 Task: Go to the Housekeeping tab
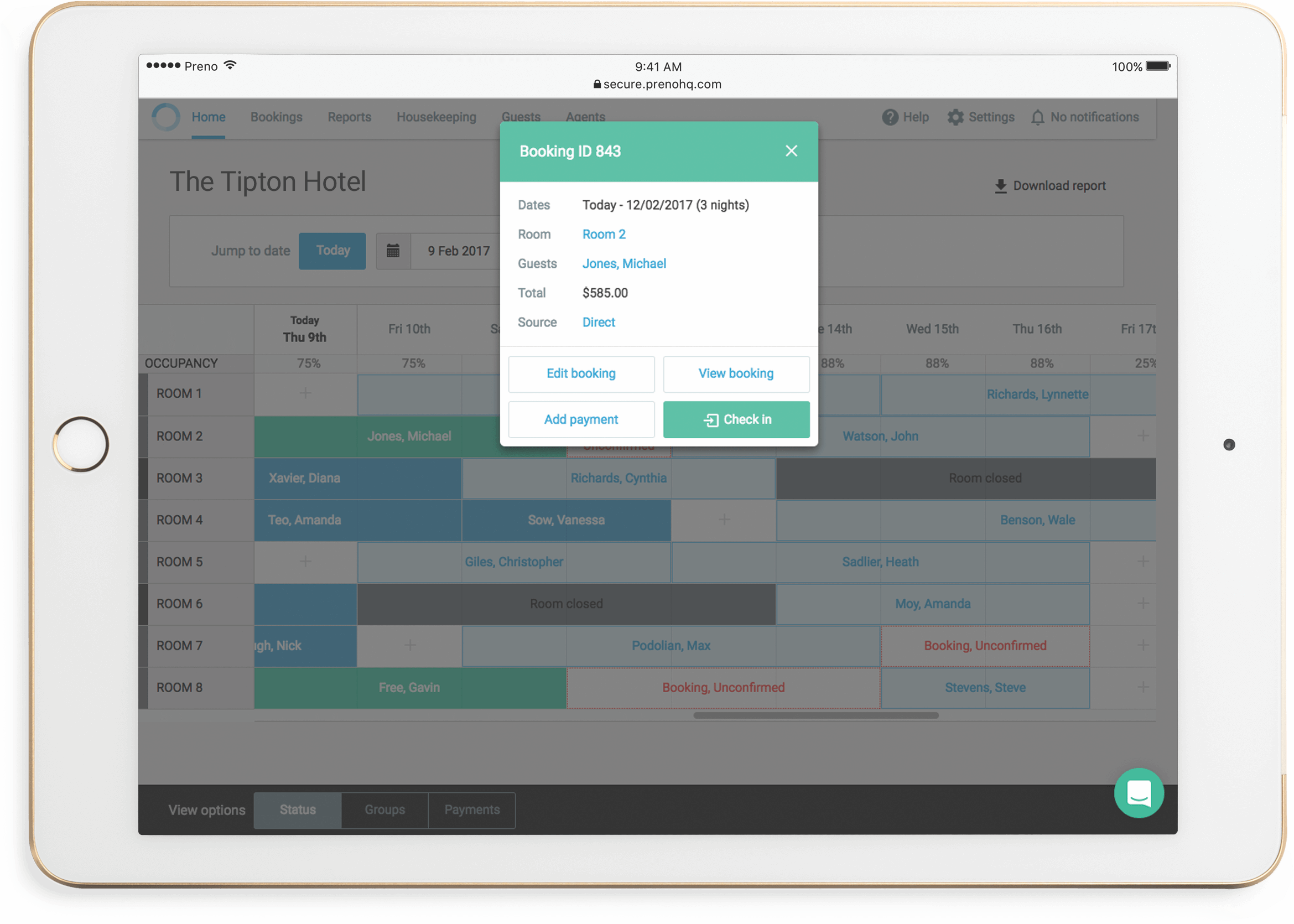point(436,117)
